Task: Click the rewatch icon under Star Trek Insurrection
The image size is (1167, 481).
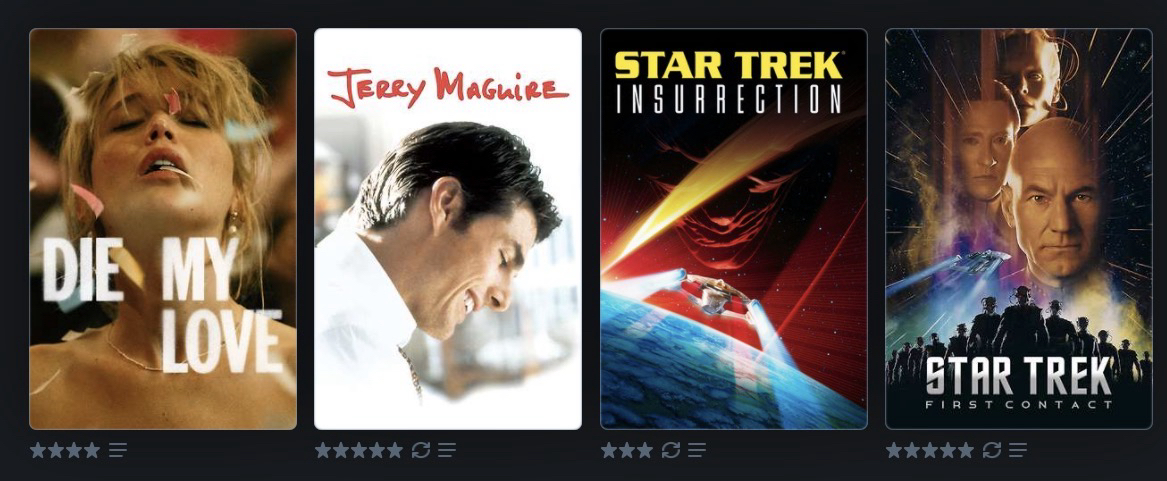Action: click(671, 450)
